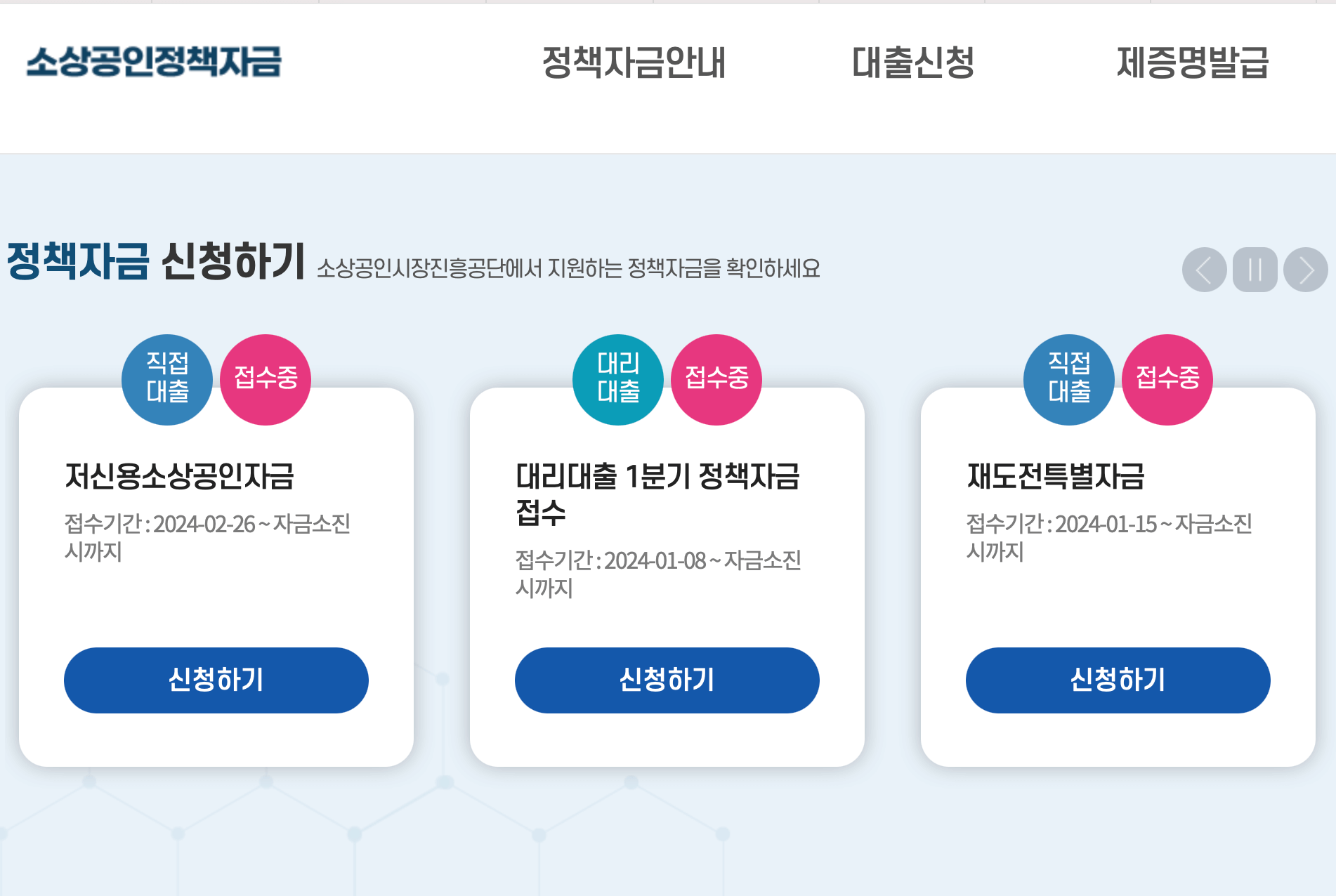Screen dimensions: 1336x896
Task: Click 신청하기 on the 저신용소상공인자금 card
Action: tap(216, 680)
